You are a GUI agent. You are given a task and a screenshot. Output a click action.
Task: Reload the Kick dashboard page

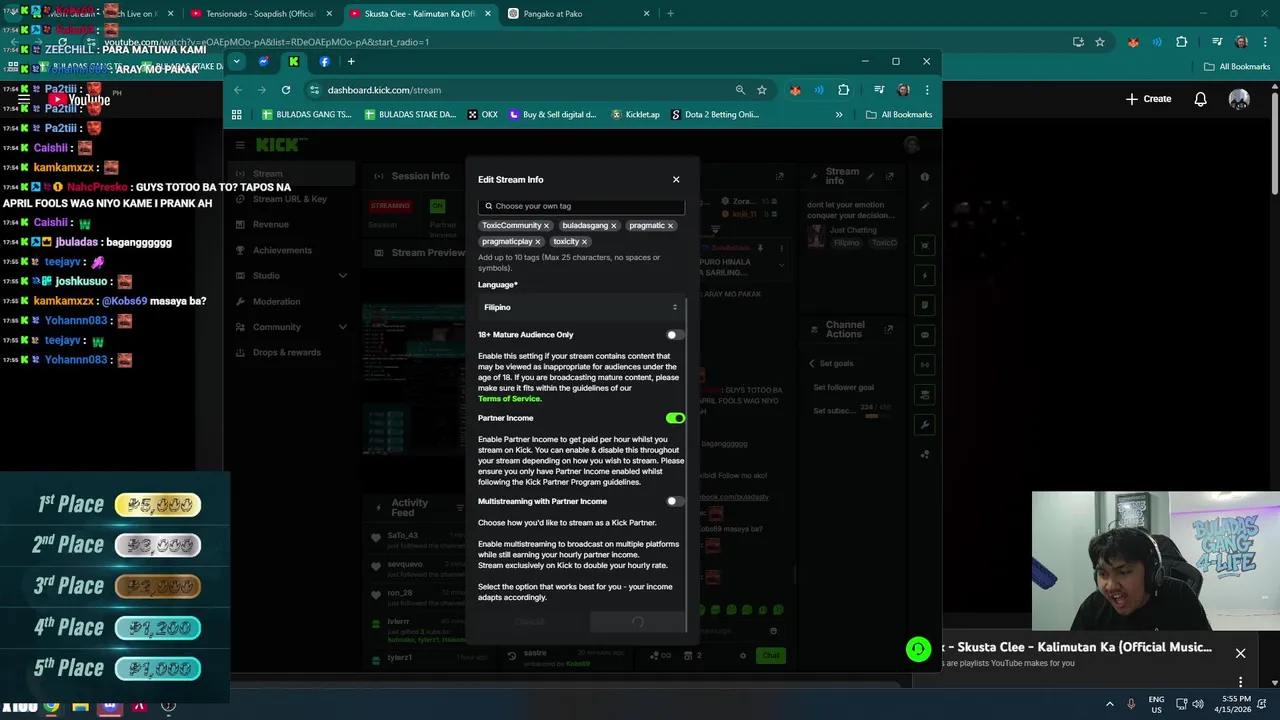coord(286,90)
